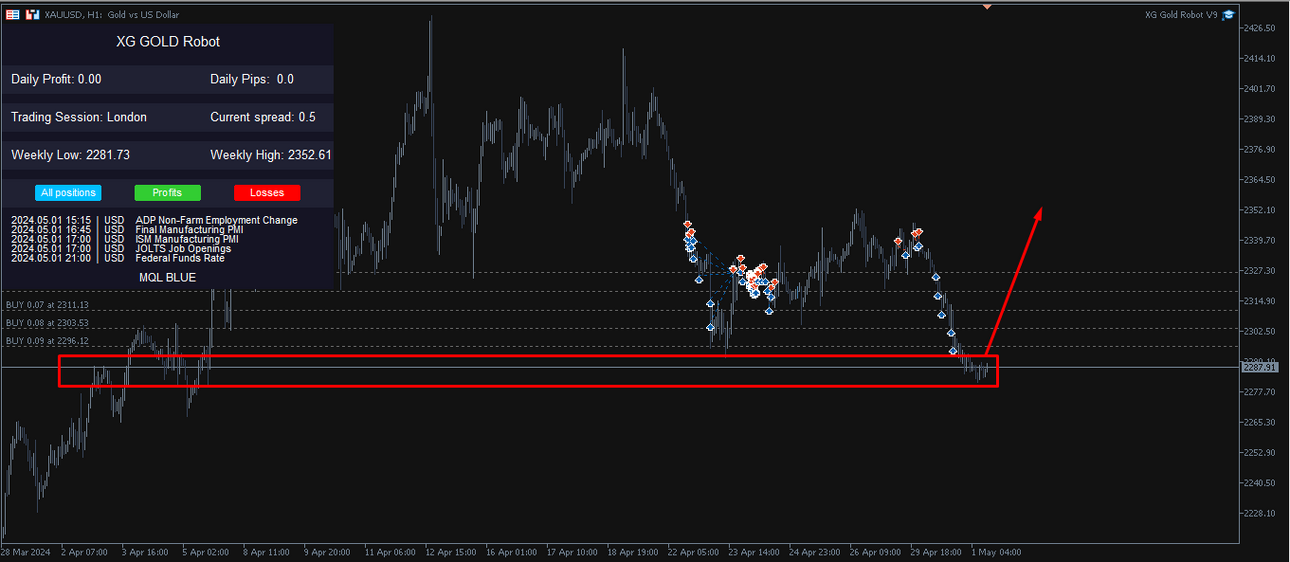
Task: Show all positions with the blue button
Action: tap(68, 193)
